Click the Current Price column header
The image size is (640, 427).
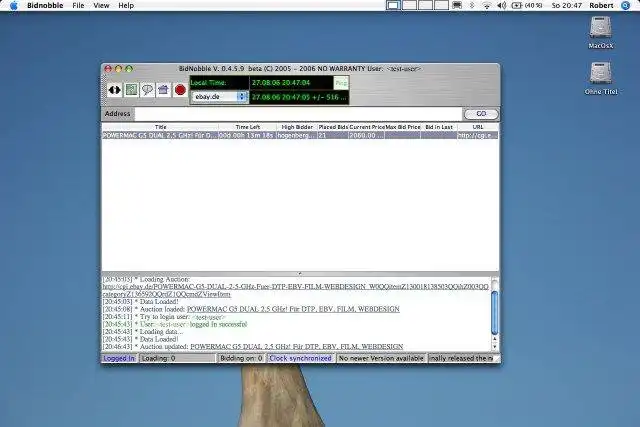click(367, 127)
